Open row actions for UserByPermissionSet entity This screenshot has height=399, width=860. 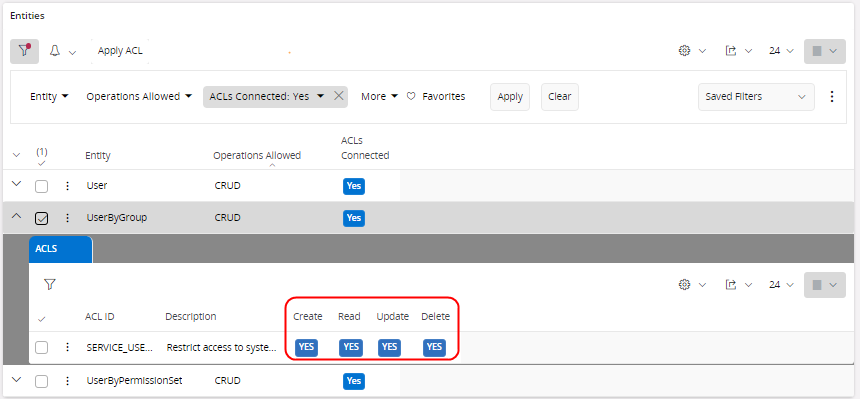(67, 380)
